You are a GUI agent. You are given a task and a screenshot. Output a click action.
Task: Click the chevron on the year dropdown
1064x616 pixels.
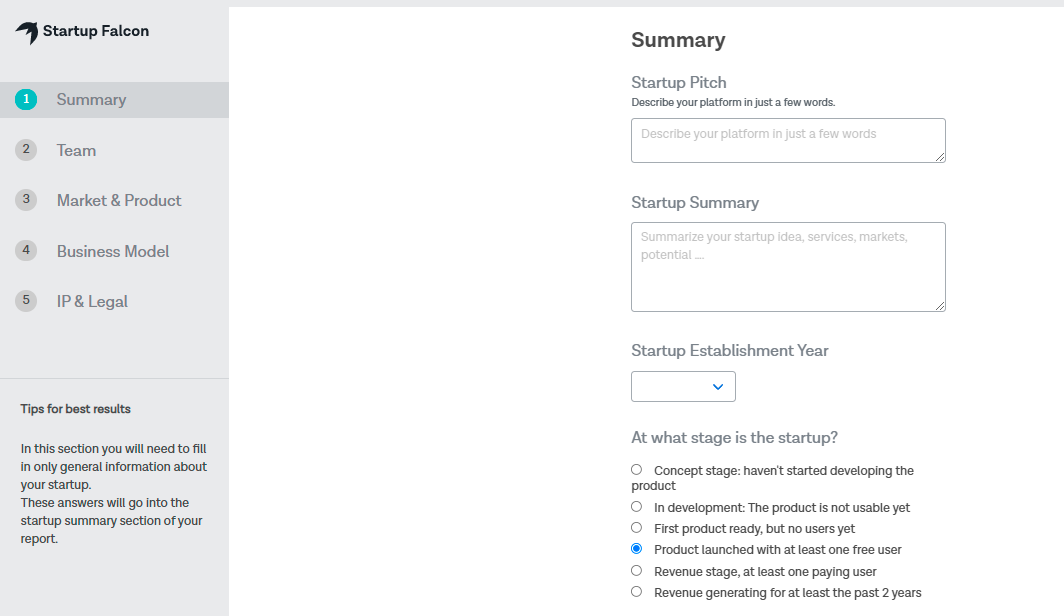click(716, 386)
